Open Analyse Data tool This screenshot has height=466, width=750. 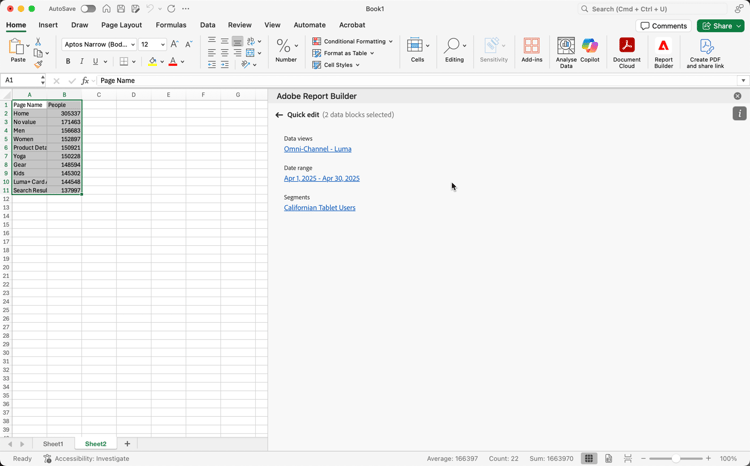566,53
